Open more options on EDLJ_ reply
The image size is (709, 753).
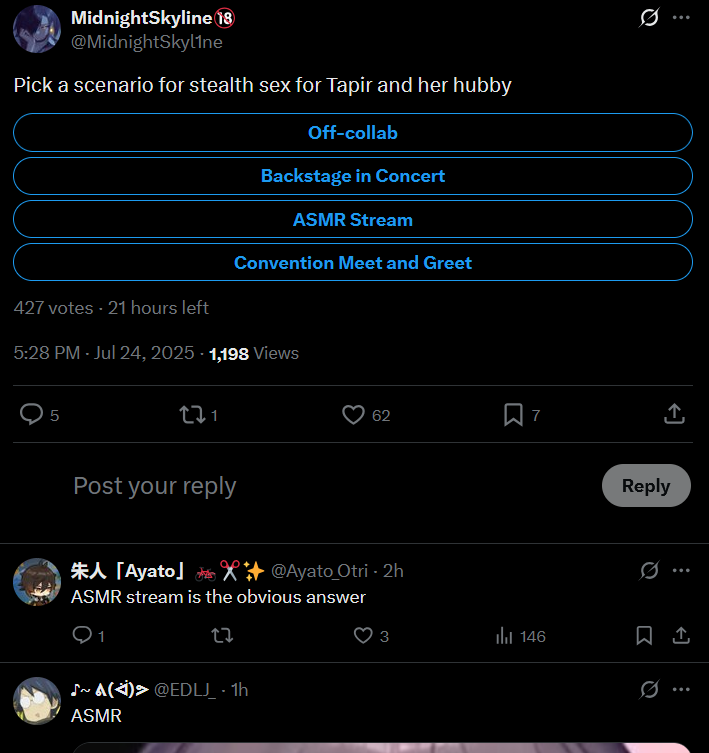click(681, 689)
